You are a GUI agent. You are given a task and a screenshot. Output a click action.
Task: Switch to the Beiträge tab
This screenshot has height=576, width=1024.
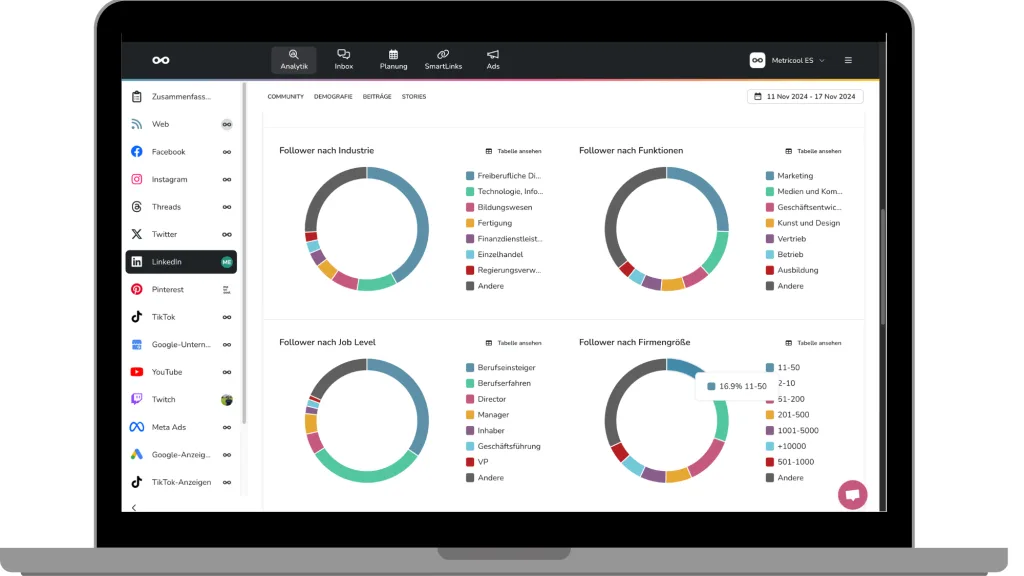[x=376, y=97]
